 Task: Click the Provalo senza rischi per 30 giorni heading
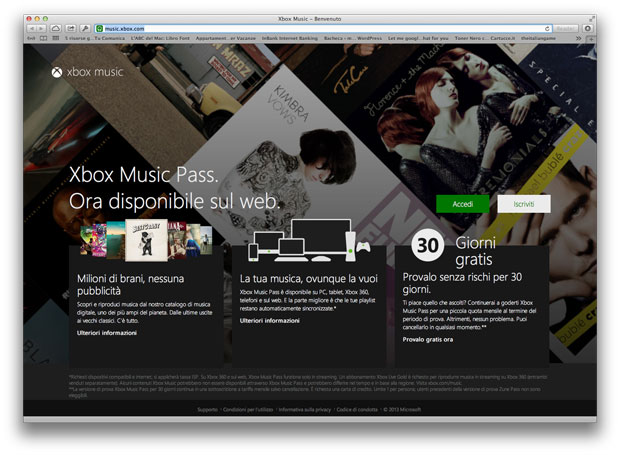(x=462, y=283)
